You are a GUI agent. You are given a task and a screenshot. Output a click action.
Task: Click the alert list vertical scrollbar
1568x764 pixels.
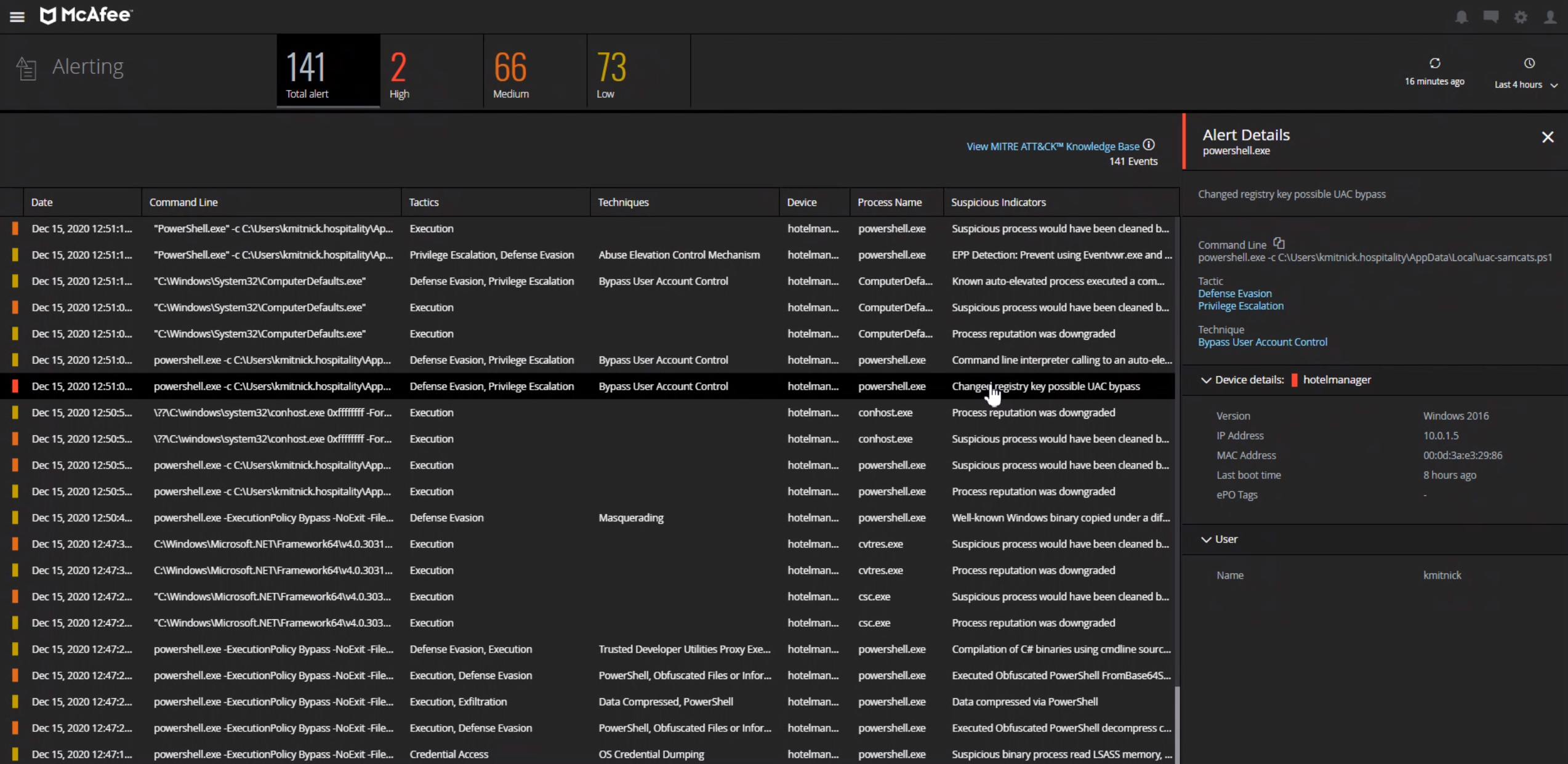point(1177,725)
